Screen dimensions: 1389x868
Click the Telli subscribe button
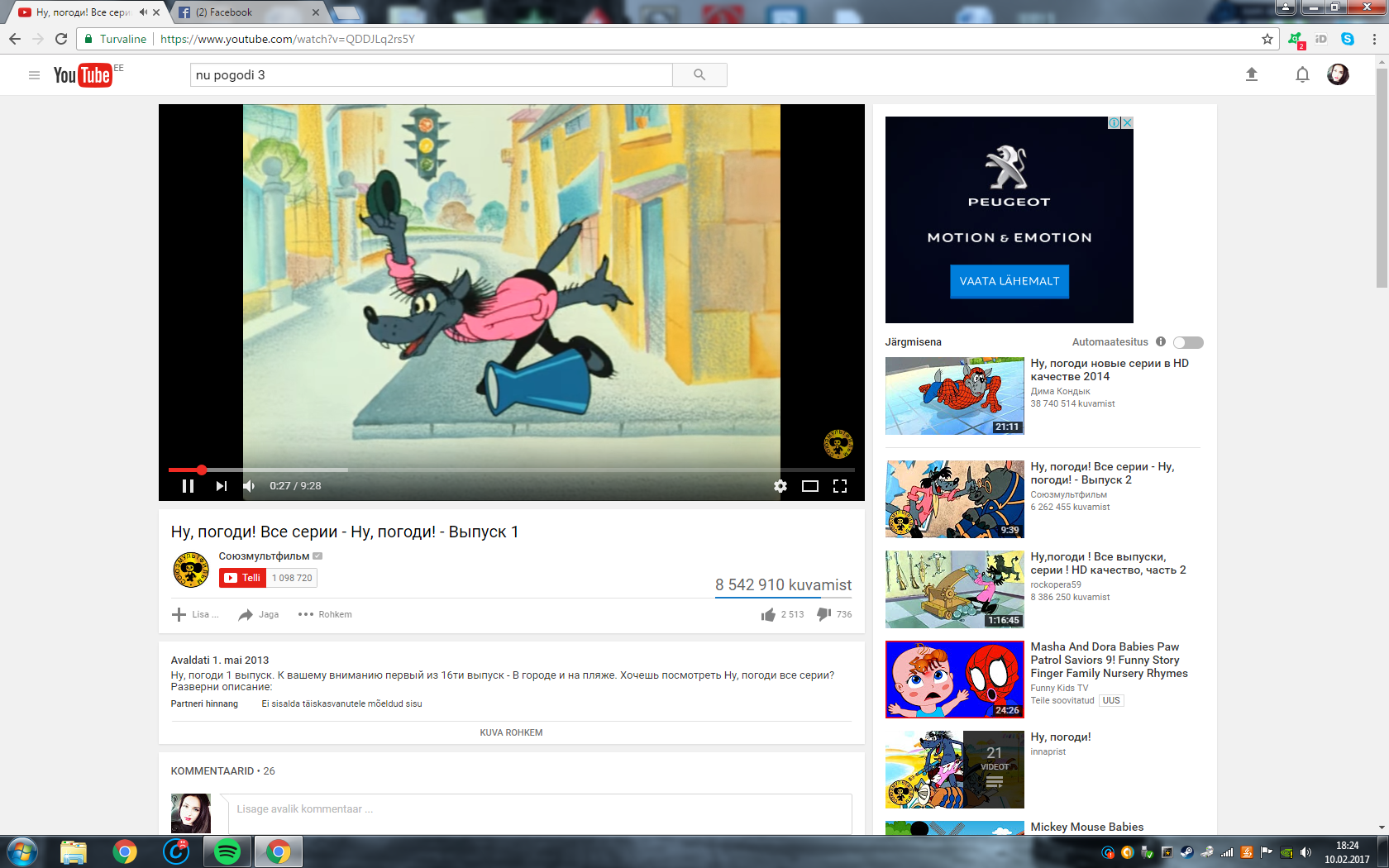coord(243,578)
